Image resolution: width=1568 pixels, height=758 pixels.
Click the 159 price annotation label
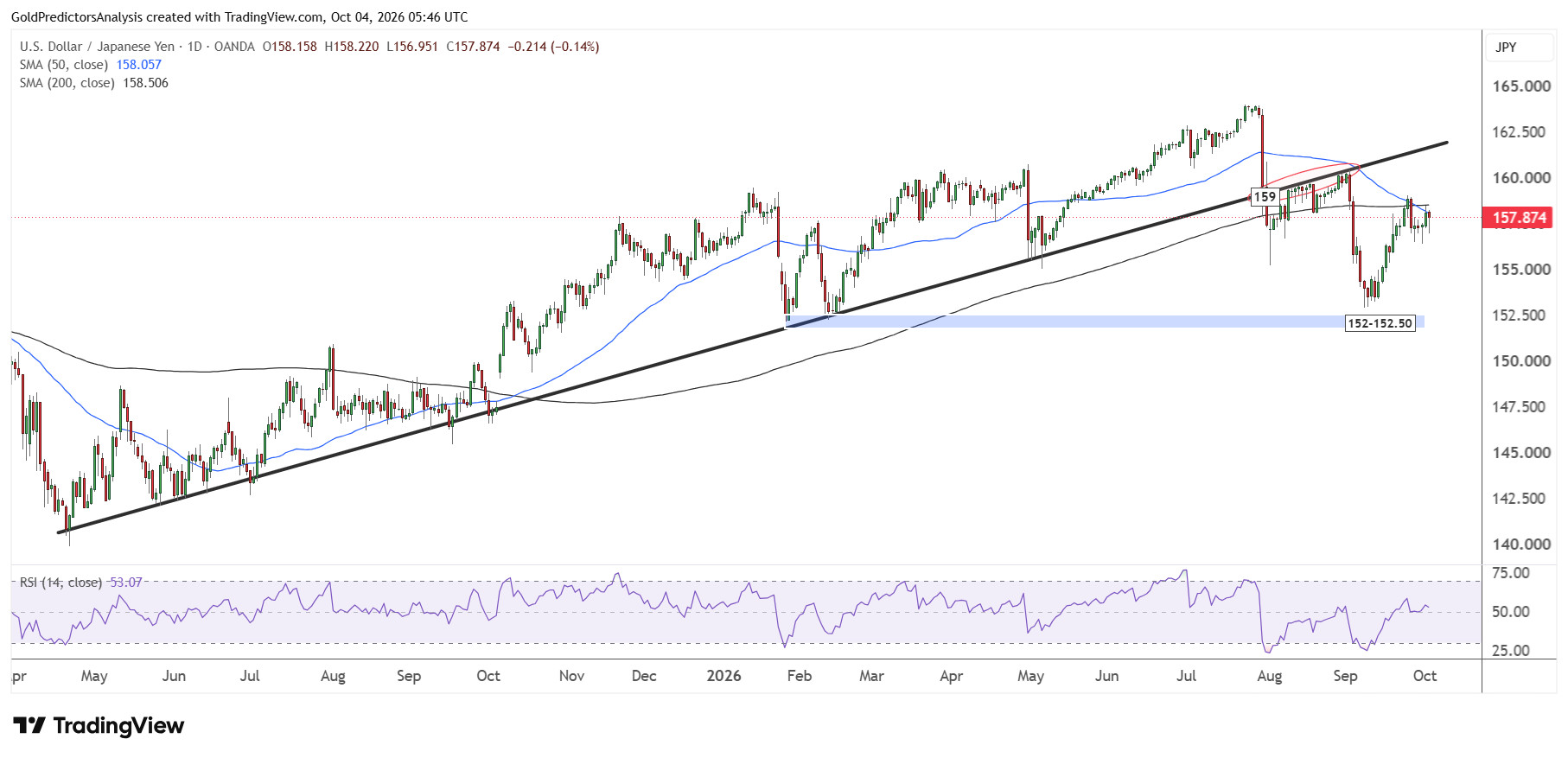[1265, 196]
